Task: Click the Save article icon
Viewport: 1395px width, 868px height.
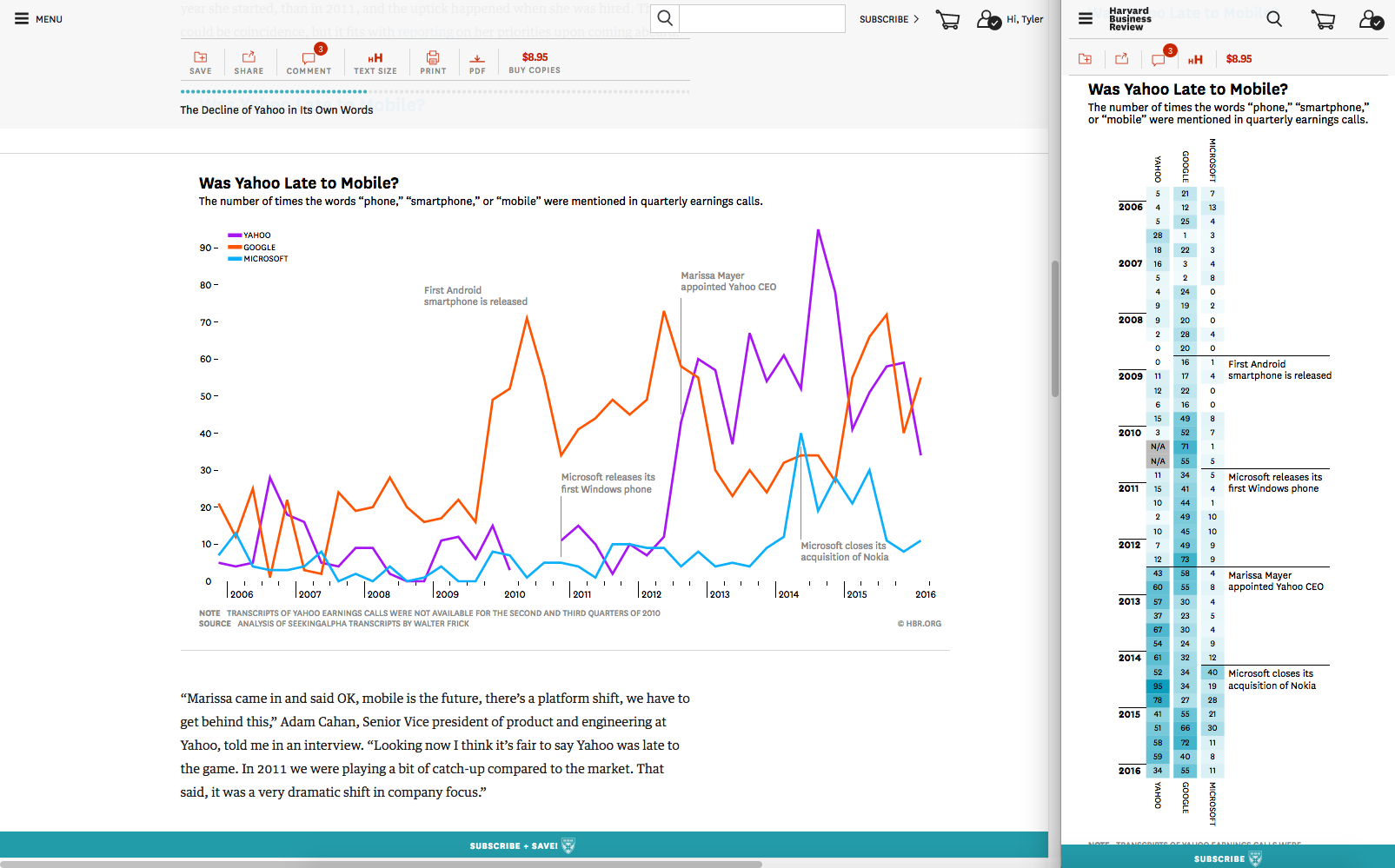Action: click(x=201, y=63)
